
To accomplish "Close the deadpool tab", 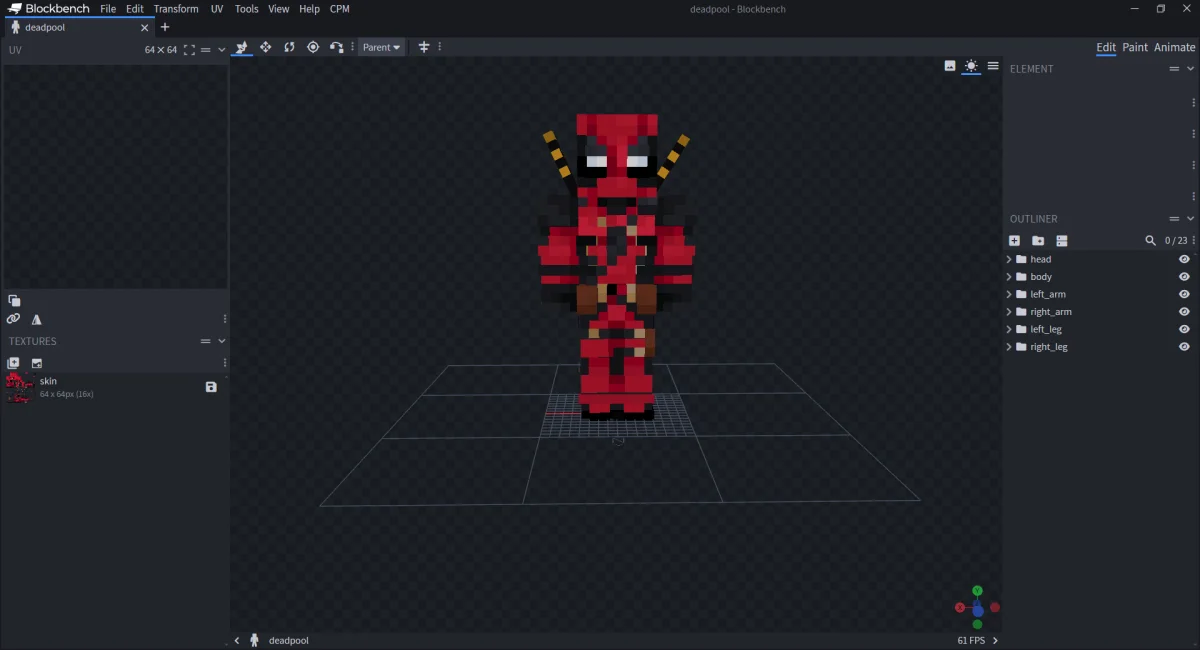I will coord(145,28).
